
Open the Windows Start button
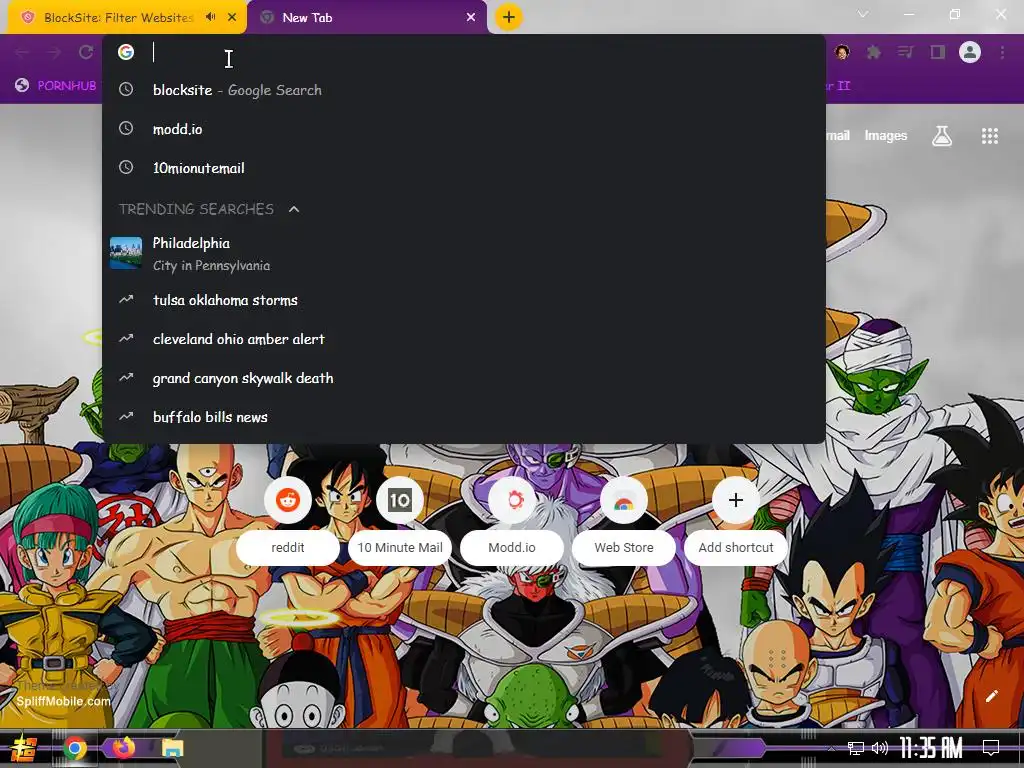pos(24,748)
